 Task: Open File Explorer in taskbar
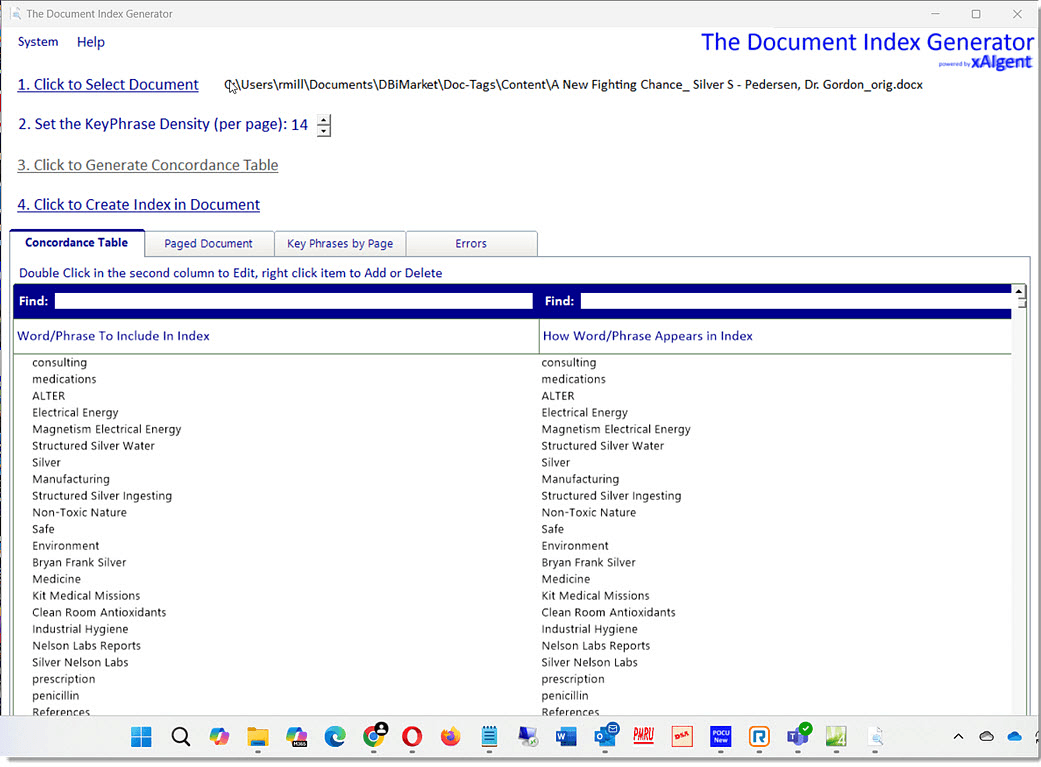tap(258, 736)
